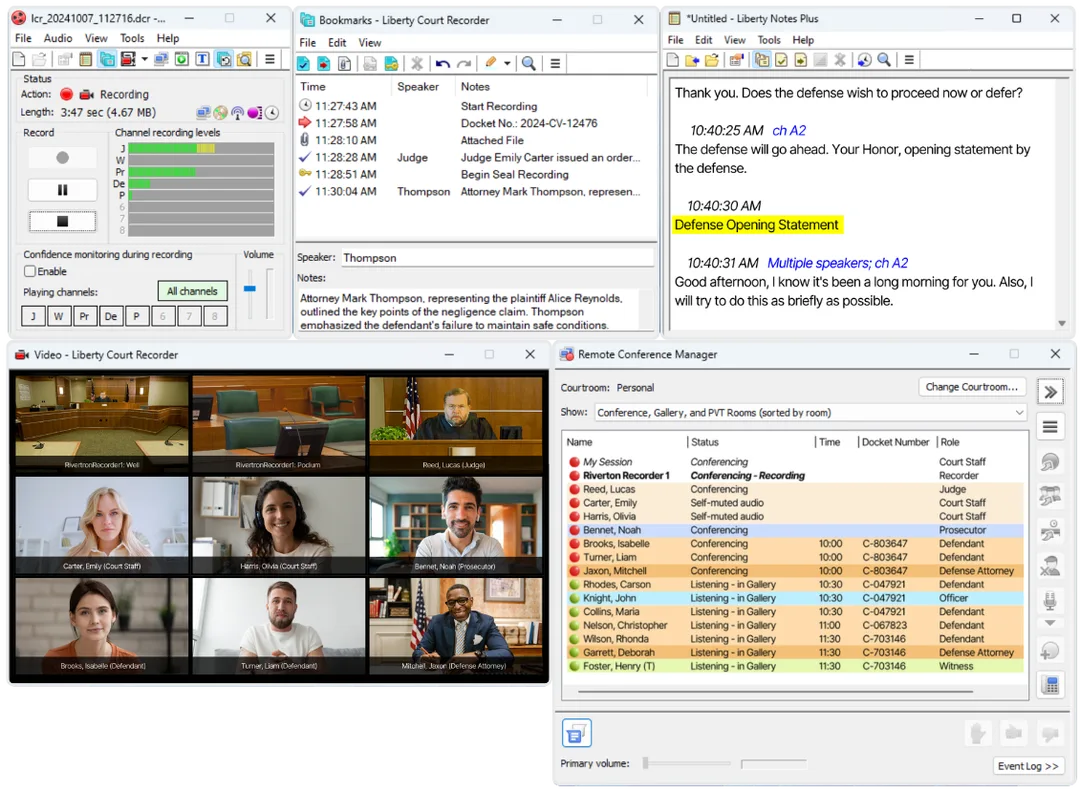The width and height of the screenshot is (1080, 792).
Task: Click the magnifier search icon in the recorder toolbar
Action: click(x=244, y=59)
